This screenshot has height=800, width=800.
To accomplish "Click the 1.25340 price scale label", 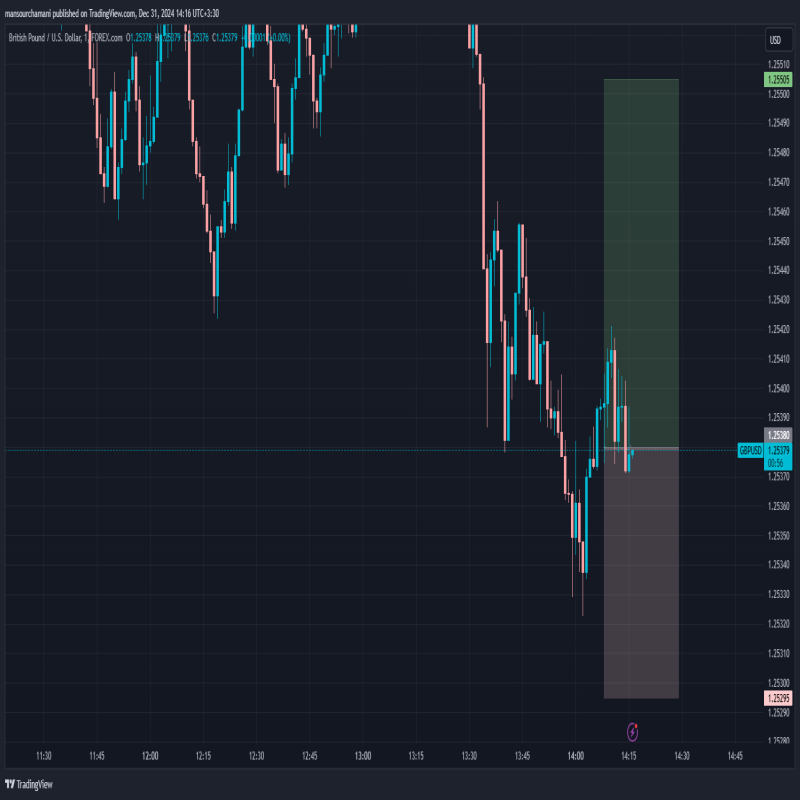I will click(x=778, y=565).
